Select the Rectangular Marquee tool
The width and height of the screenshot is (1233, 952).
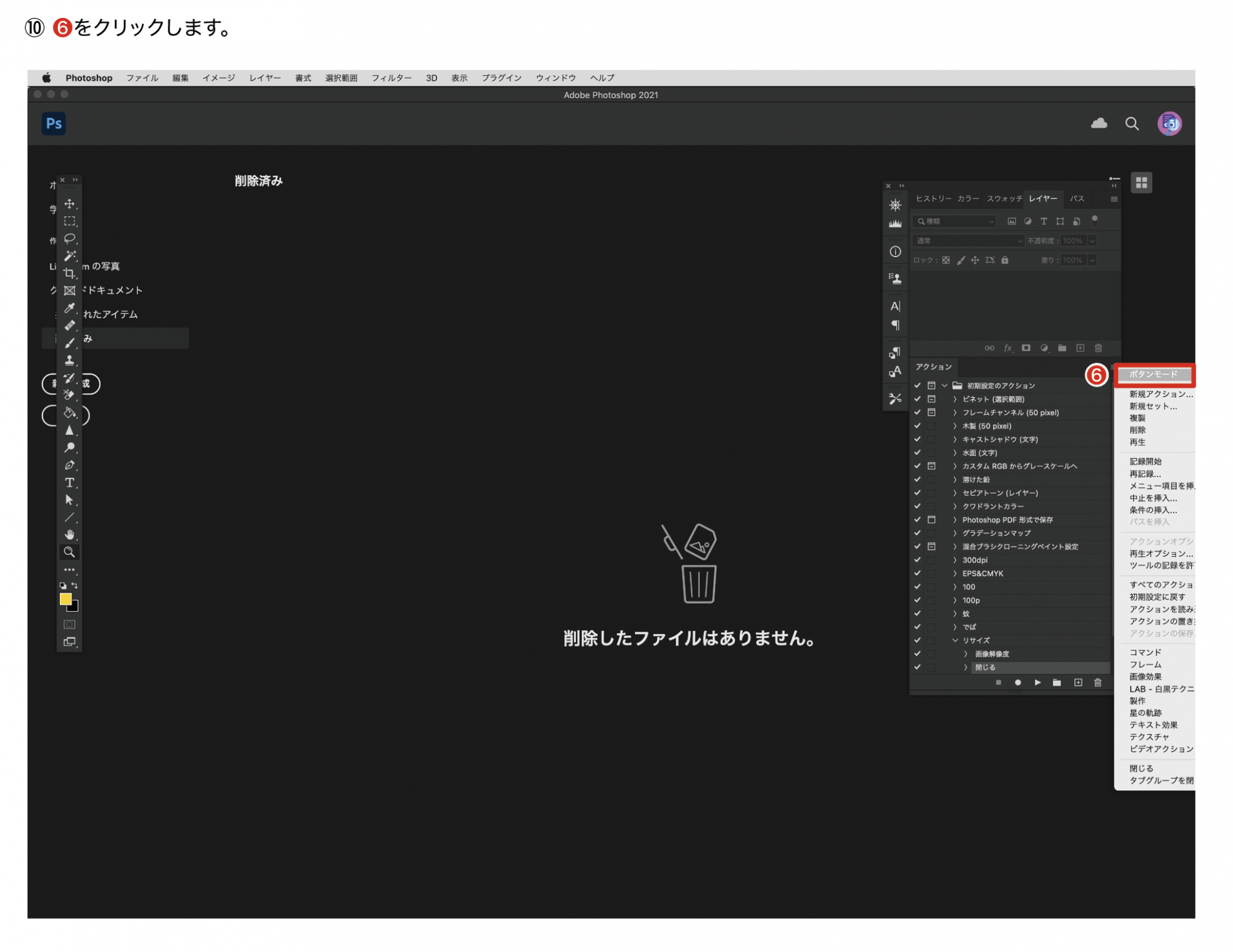70,221
